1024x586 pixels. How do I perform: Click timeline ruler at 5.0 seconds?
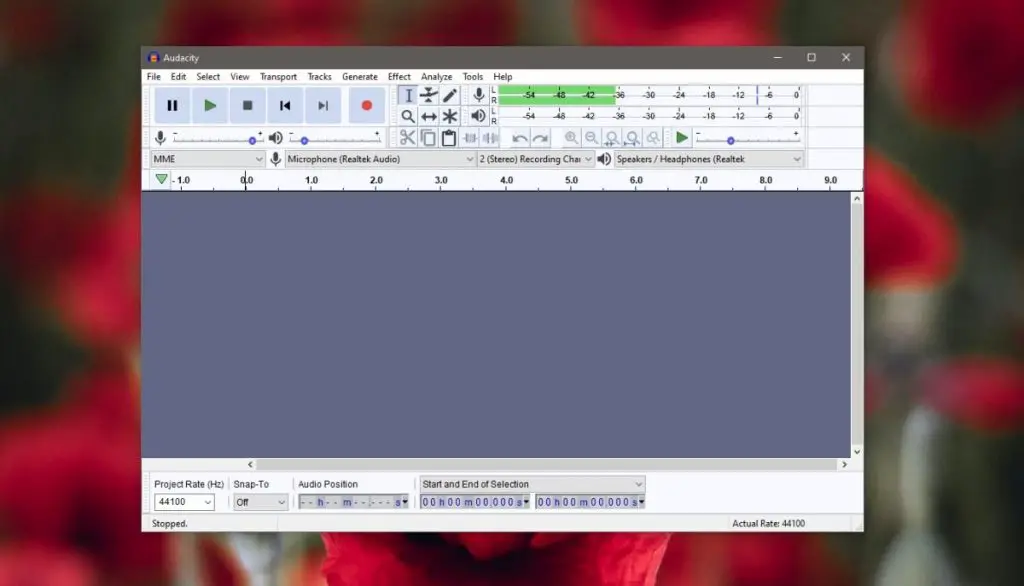[571, 180]
